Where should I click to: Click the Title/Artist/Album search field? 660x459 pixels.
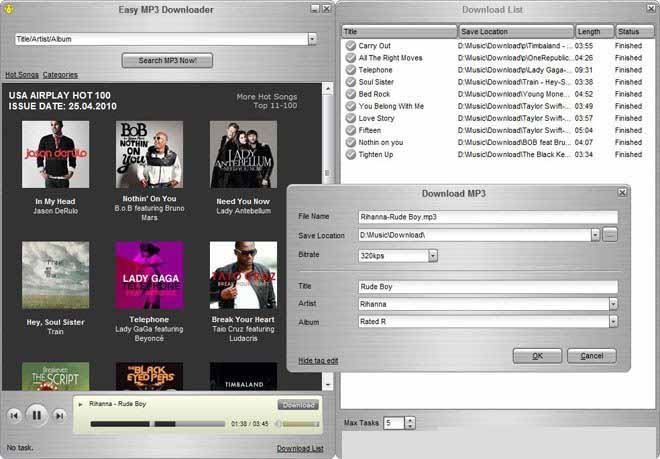(162, 39)
